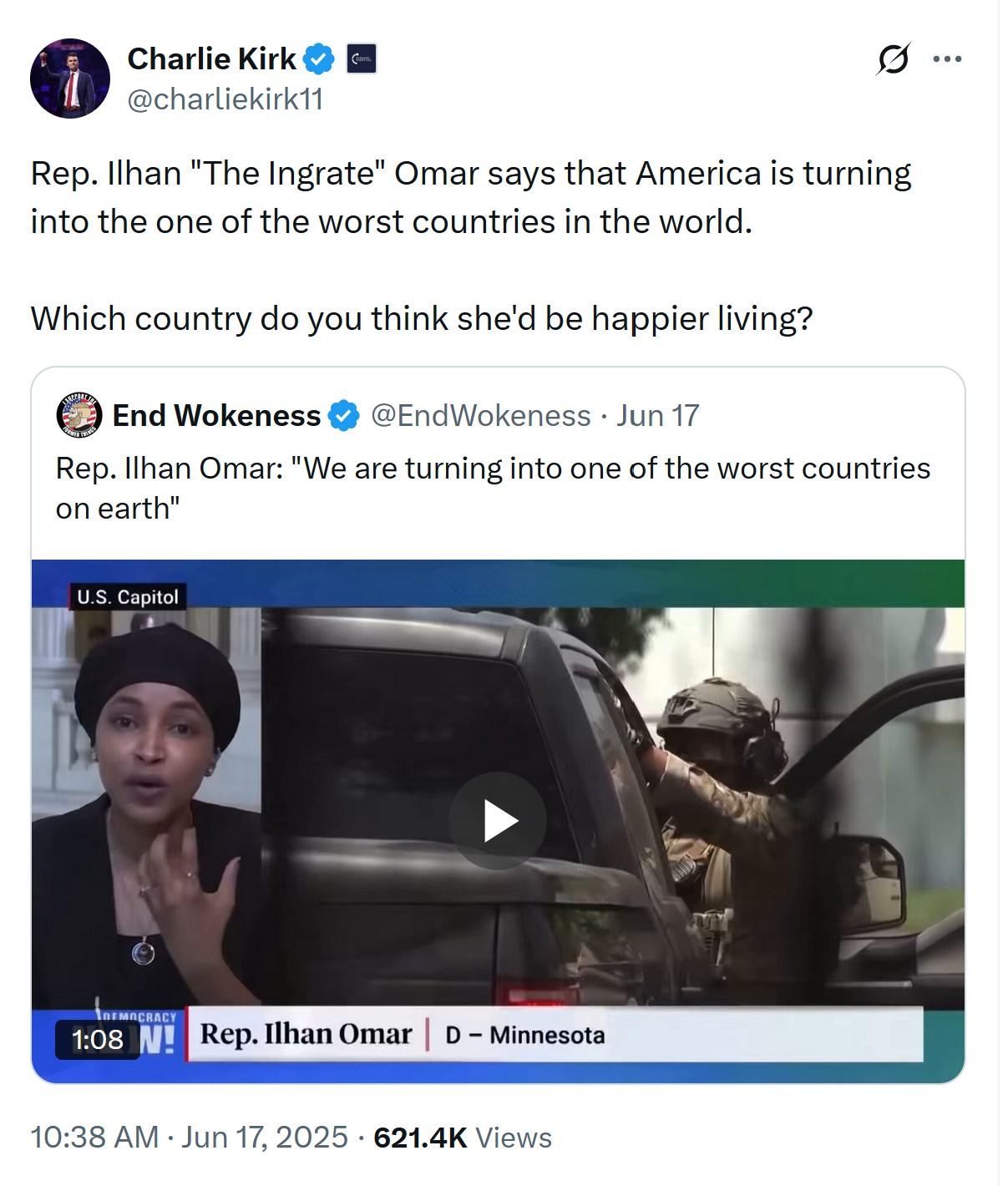View the 621.4K Views analytics

(463, 1137)
